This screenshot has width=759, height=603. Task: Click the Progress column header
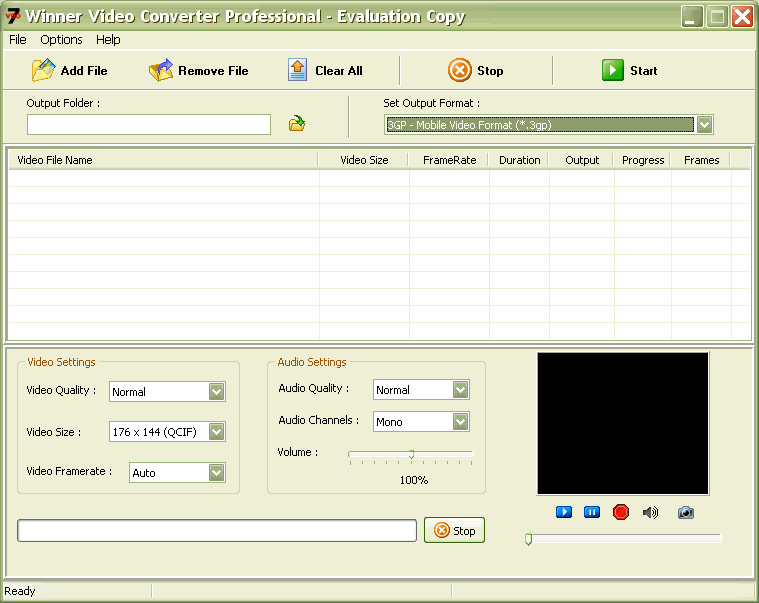(643, 160)
